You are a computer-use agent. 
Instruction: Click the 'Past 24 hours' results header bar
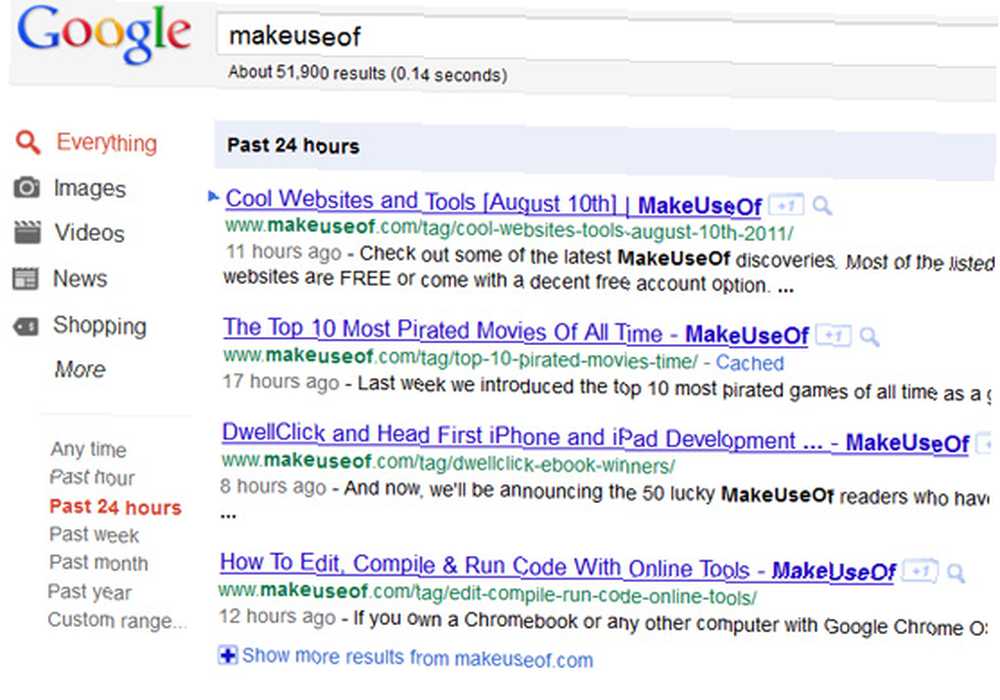pyautogui.click(x=605, y=148)
